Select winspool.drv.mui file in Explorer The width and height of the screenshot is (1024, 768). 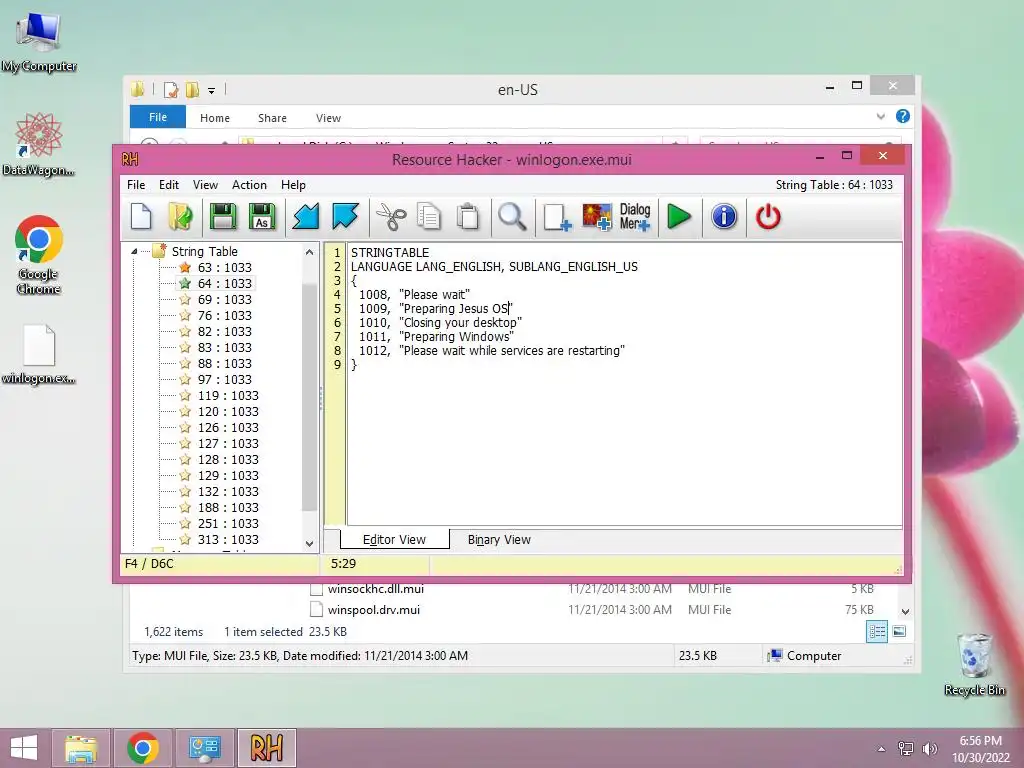pos(374,610)
